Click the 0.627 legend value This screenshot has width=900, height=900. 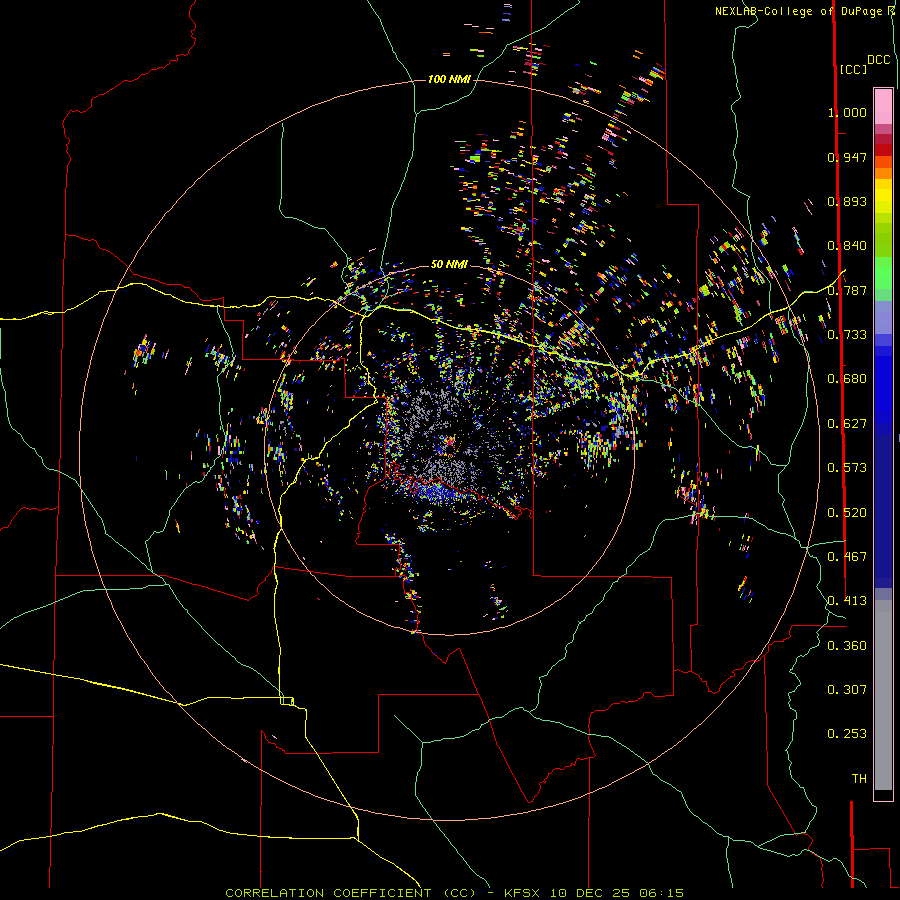tap(847, 423)
